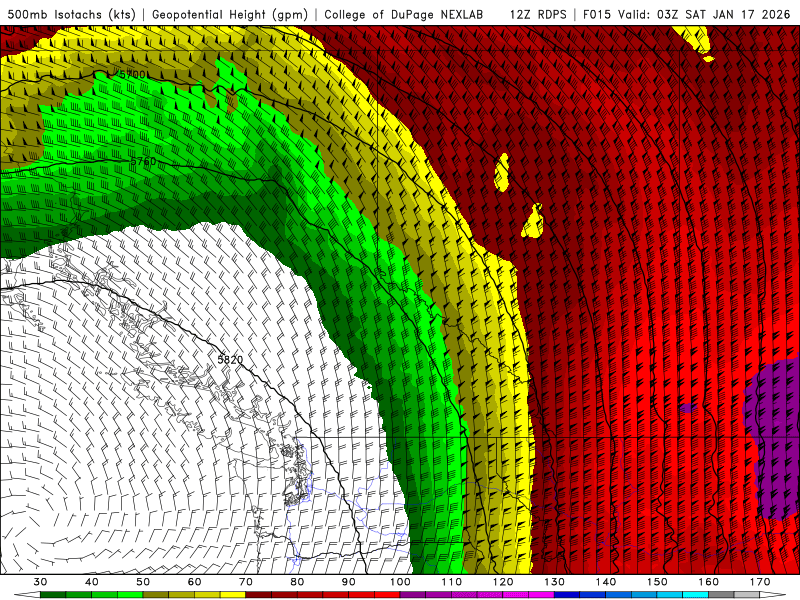Click the 'College of DuPage NEXLAB' label
Image resolution: width=800 pixels, height=600 pixels.
point(403,14)
